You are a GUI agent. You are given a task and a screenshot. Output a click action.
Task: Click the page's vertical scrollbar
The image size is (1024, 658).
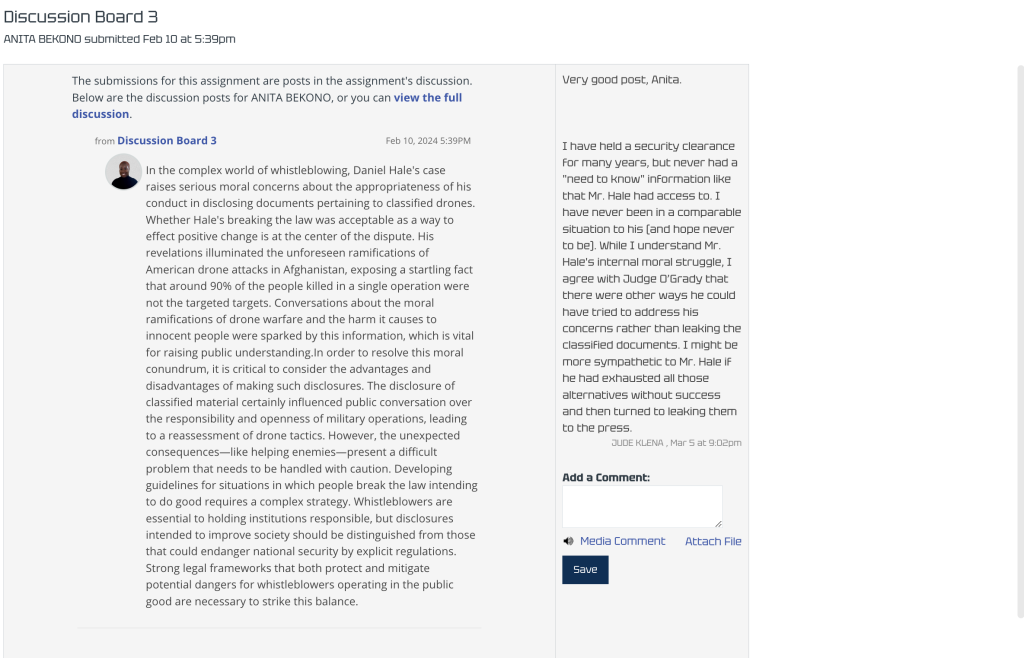coord(1020,340)
